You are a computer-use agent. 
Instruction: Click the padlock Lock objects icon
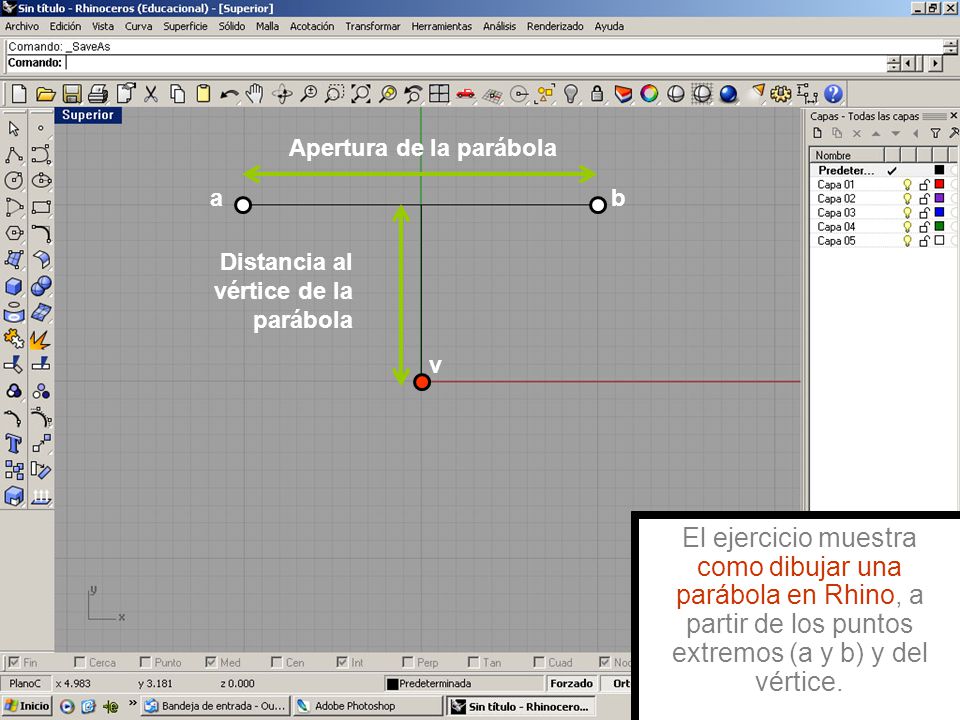(597, 94)
